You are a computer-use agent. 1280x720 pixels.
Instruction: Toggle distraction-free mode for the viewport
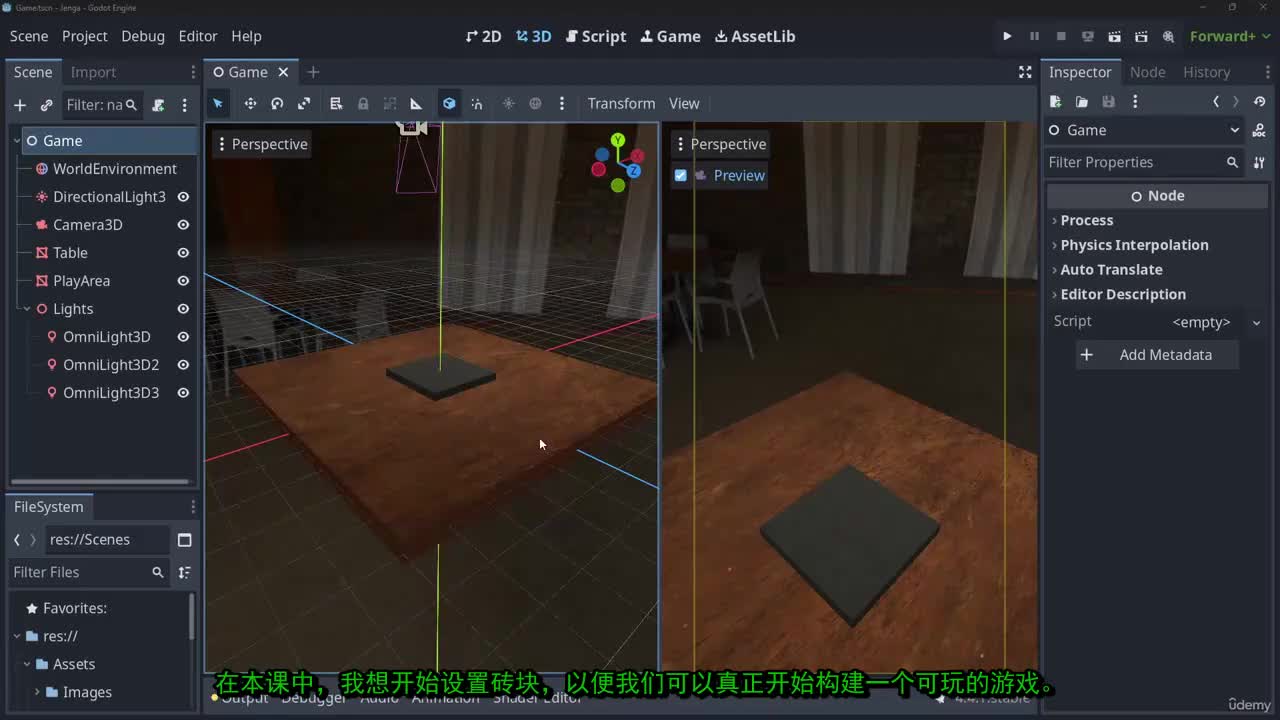coord(1025,72)
